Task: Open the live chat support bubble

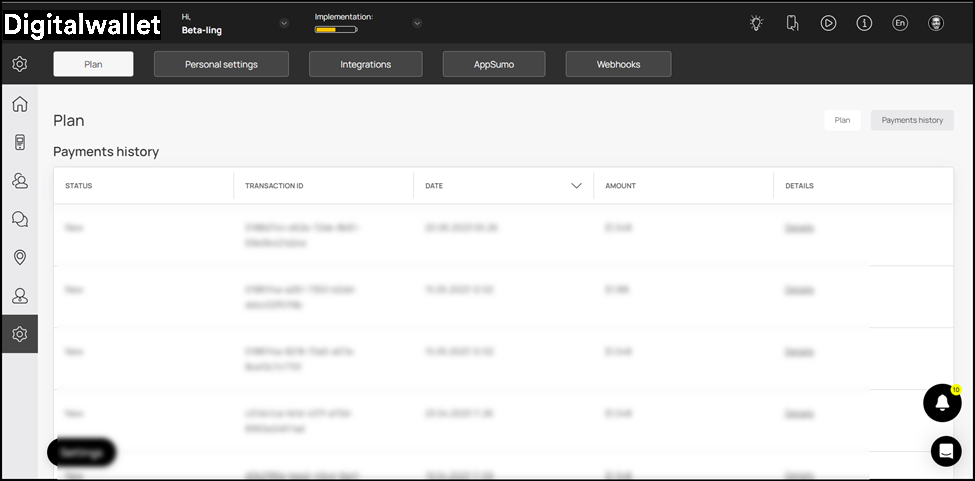Action: [945, 451]
